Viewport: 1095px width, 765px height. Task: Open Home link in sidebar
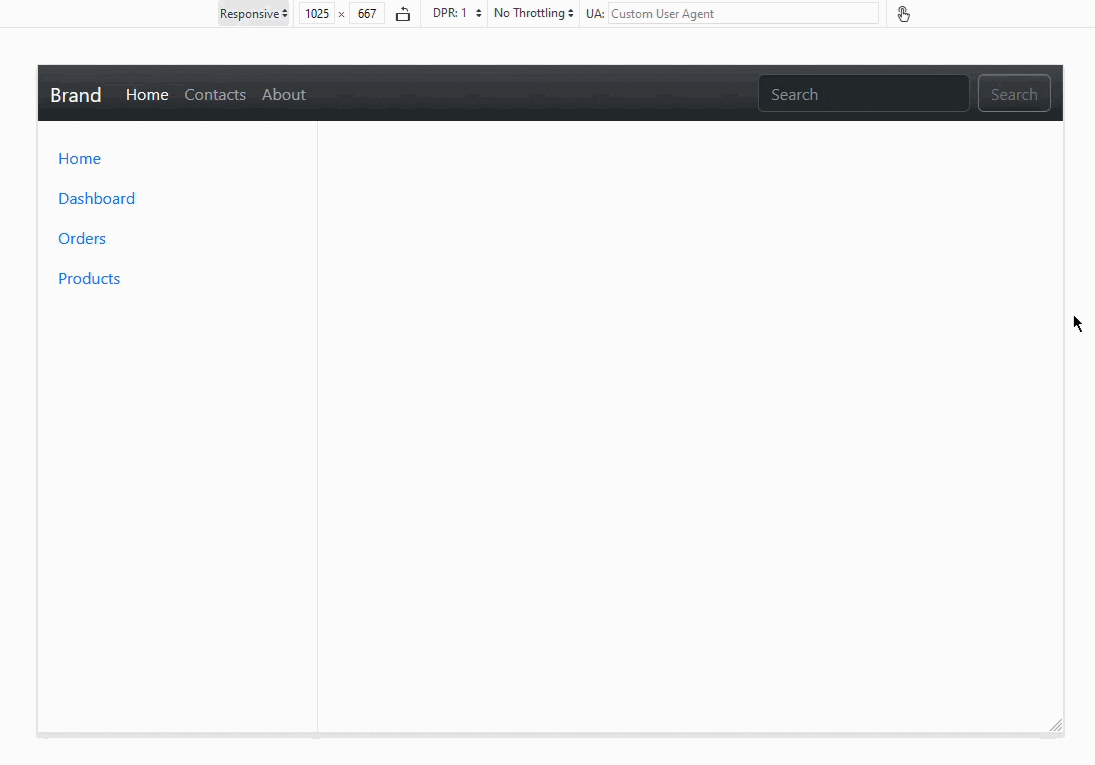pyautogui.click(x=79, y=159)
